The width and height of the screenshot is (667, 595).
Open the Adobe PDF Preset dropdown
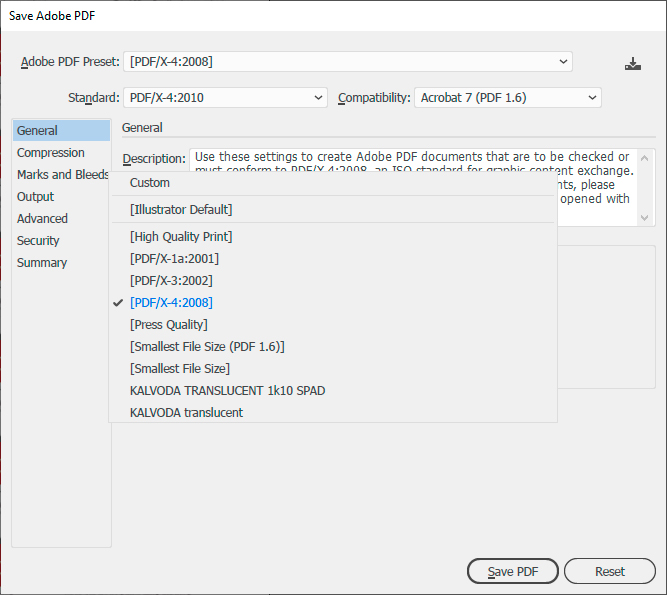click(x=348, y=62)
